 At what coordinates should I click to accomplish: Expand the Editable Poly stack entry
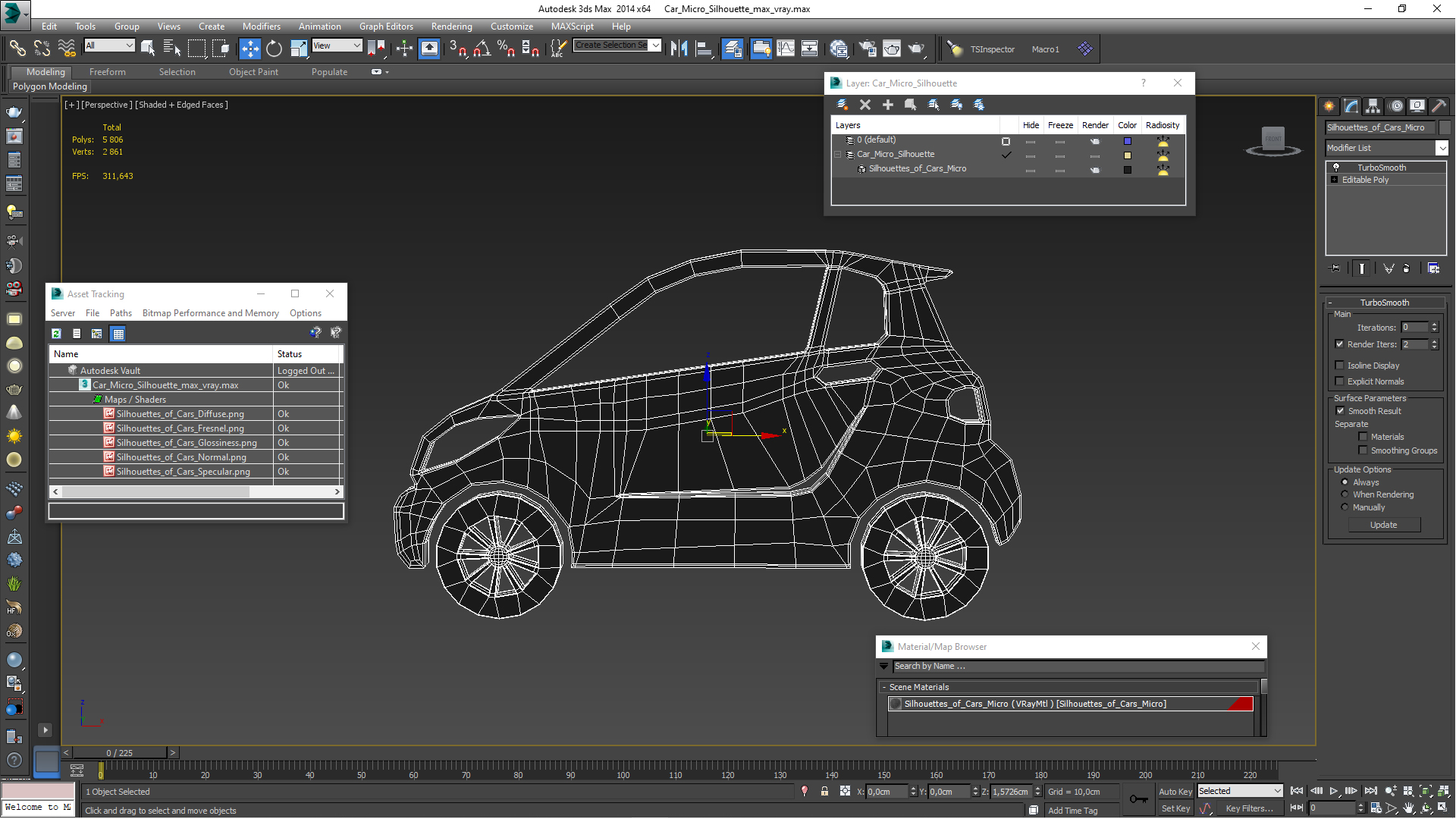click(1335, 180)
